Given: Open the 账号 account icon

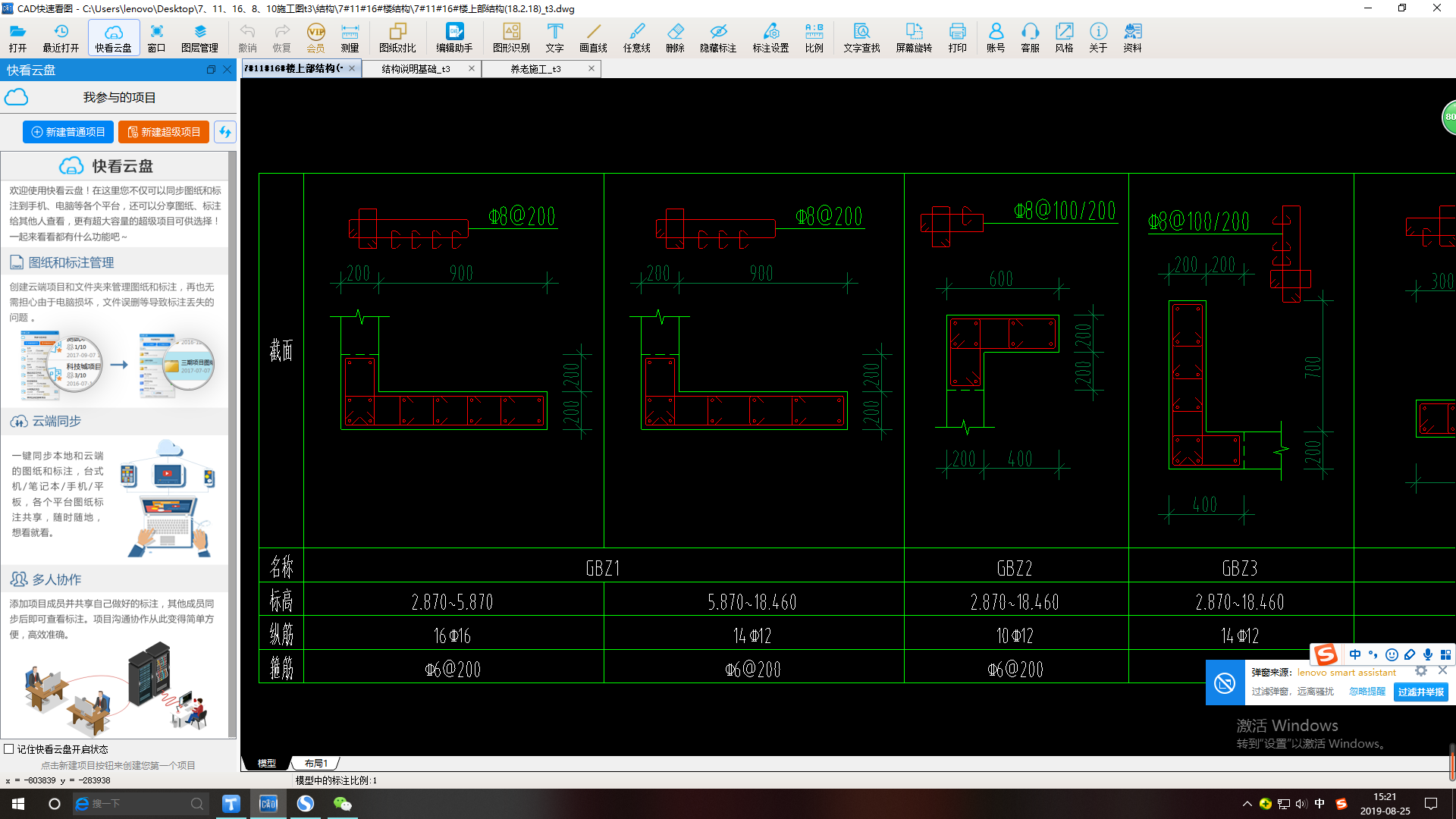Looking at the screenshot, I should point(996,37).
